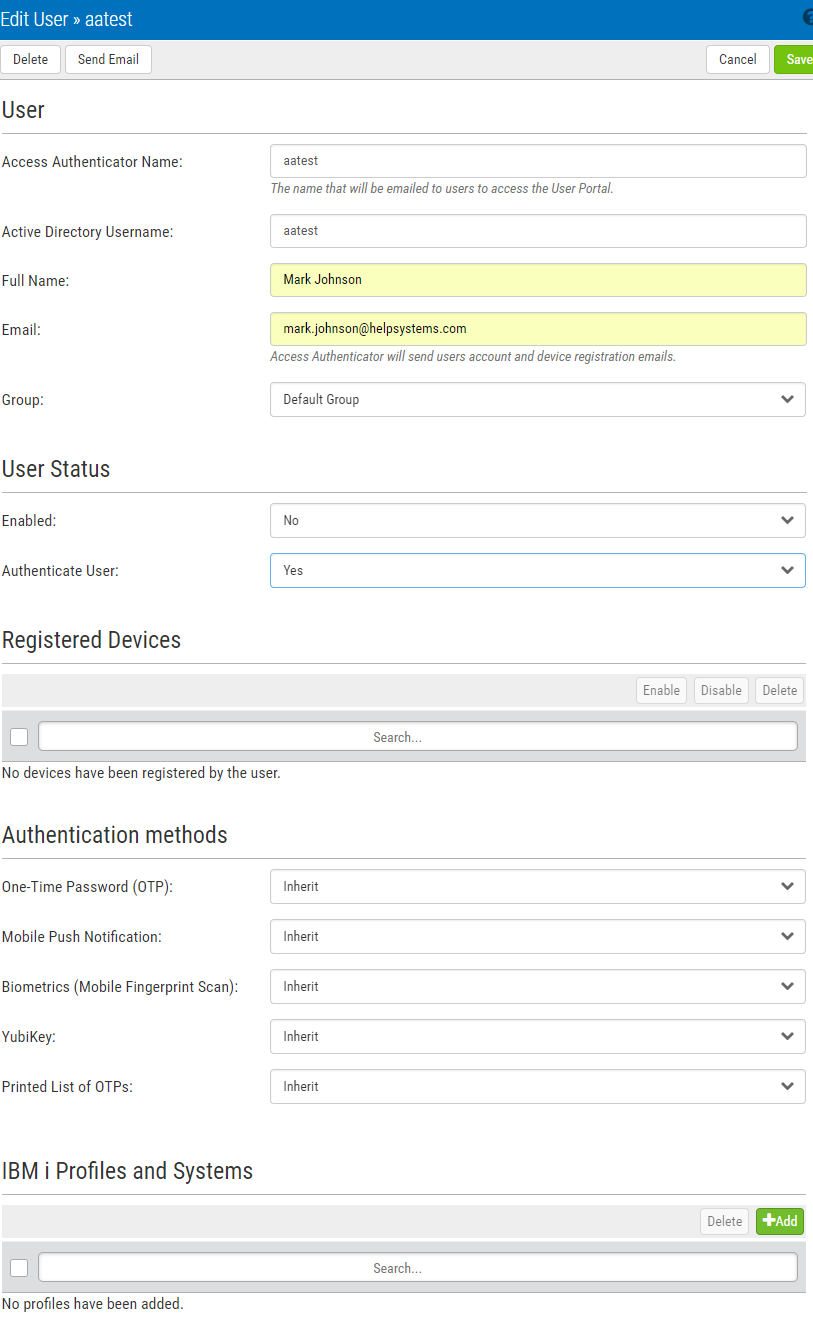Expand One-Time Password (OTP) dropdown
This screenshot has width=813, height=1319.
[x=537, y=886]
